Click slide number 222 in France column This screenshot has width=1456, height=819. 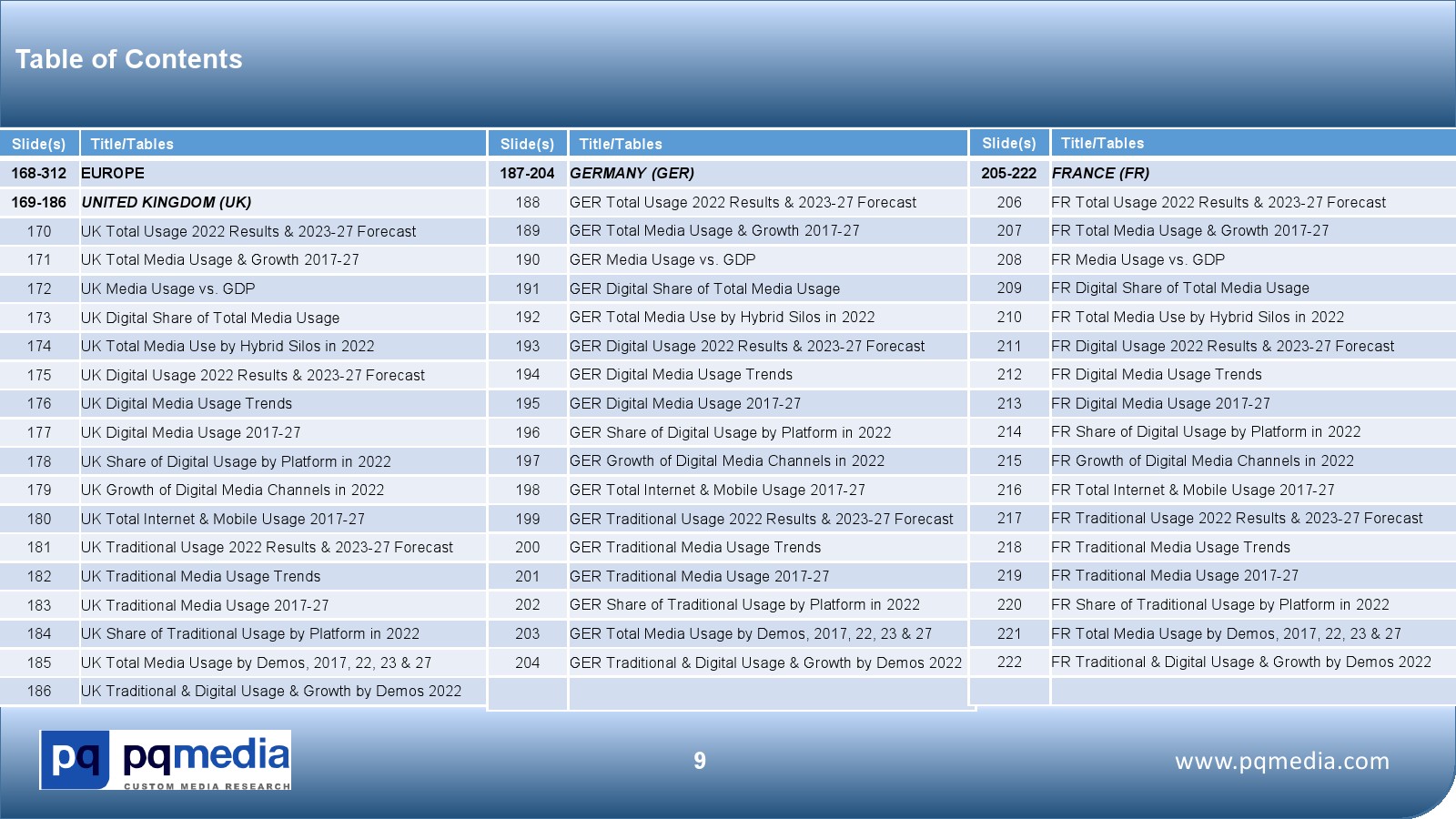tap(1009, 662)
